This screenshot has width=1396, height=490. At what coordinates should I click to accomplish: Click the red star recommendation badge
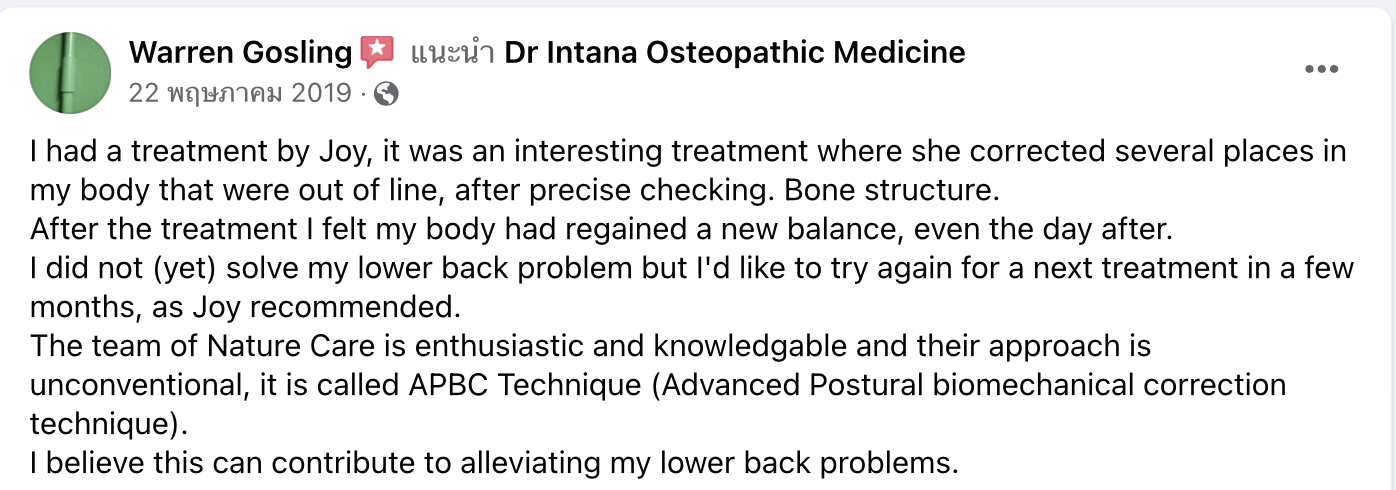pos(378,52)
